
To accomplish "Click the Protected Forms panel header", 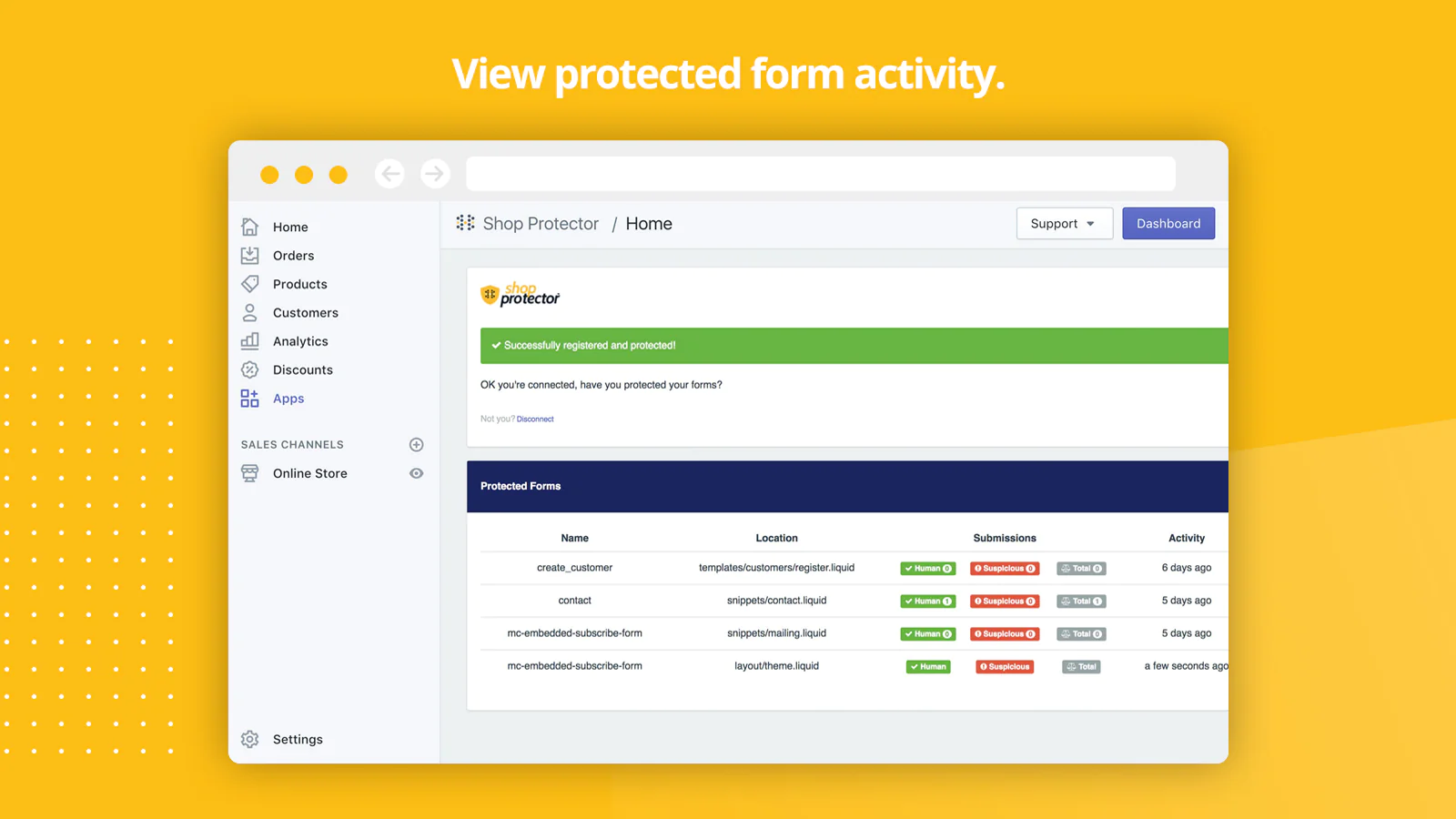I will pyautogui.click(x=847, y=487).
